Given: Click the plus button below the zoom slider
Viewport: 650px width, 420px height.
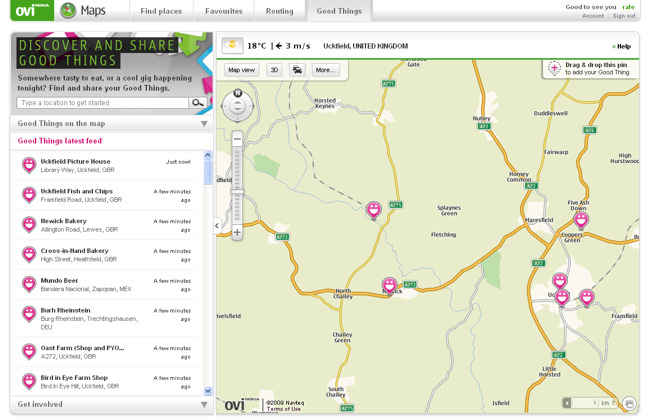Looking at the screenshot, I should click(x=237, y=232).
